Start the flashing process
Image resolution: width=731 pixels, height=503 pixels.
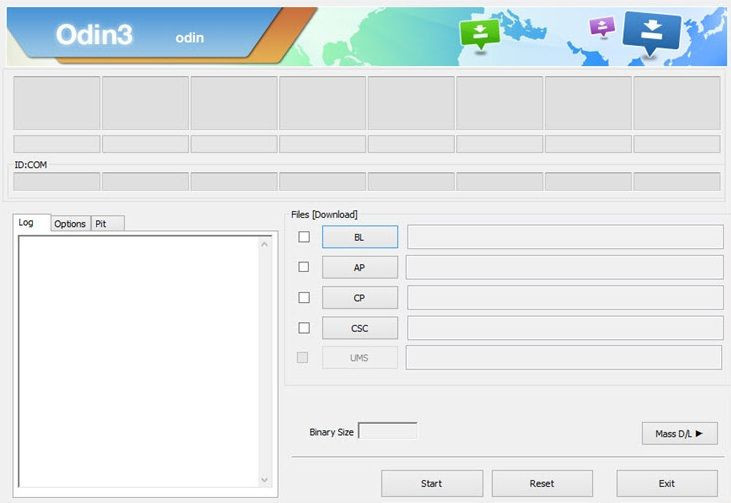point(432,483)
